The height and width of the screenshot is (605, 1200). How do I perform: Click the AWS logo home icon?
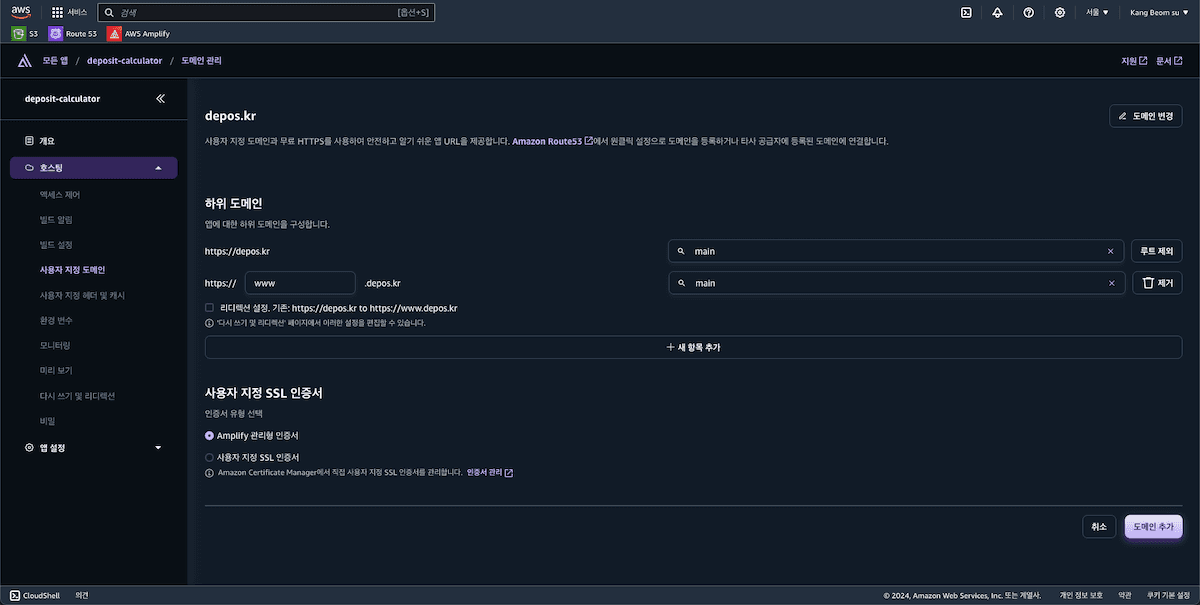21,12
